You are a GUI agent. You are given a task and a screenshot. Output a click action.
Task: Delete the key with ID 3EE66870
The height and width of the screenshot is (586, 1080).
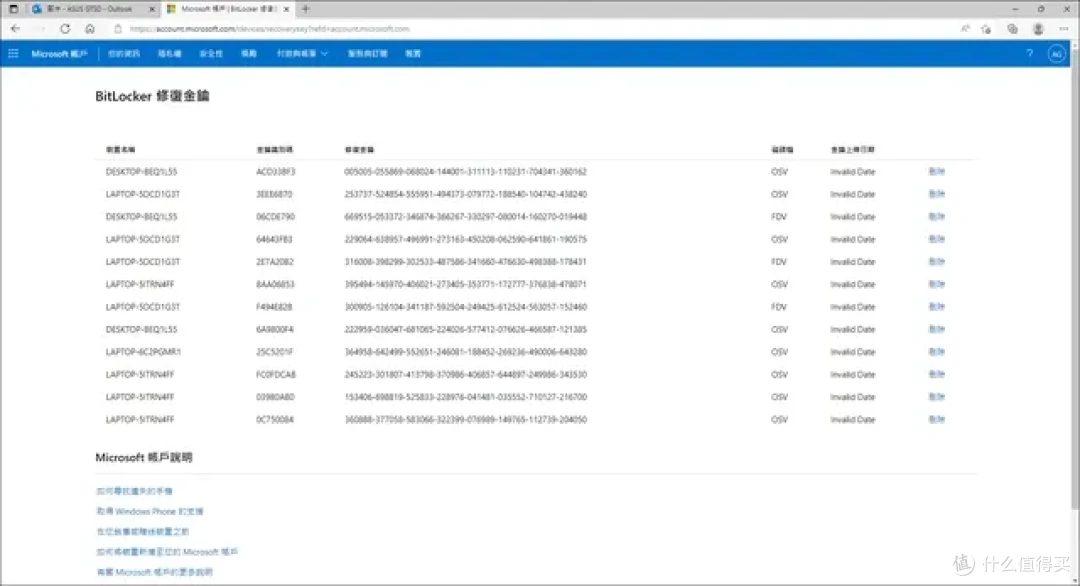point(937,194)
